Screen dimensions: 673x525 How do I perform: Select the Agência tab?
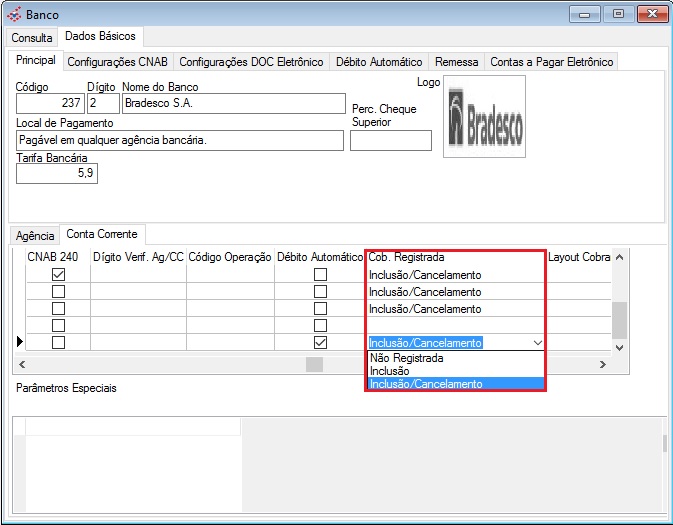(x=35, y=236)
